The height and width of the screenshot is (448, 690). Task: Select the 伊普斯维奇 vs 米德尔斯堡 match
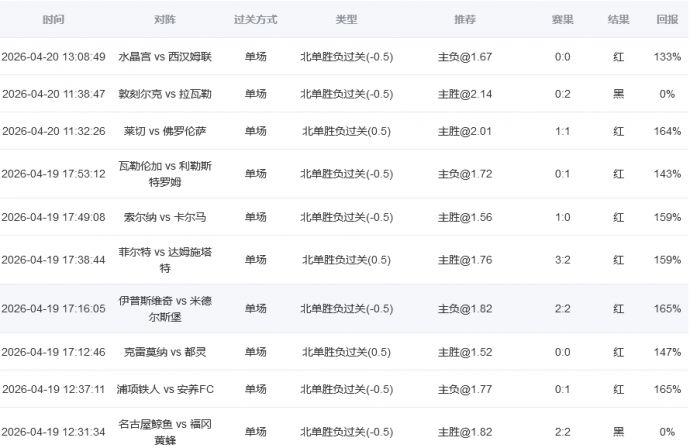coord(165,309)
